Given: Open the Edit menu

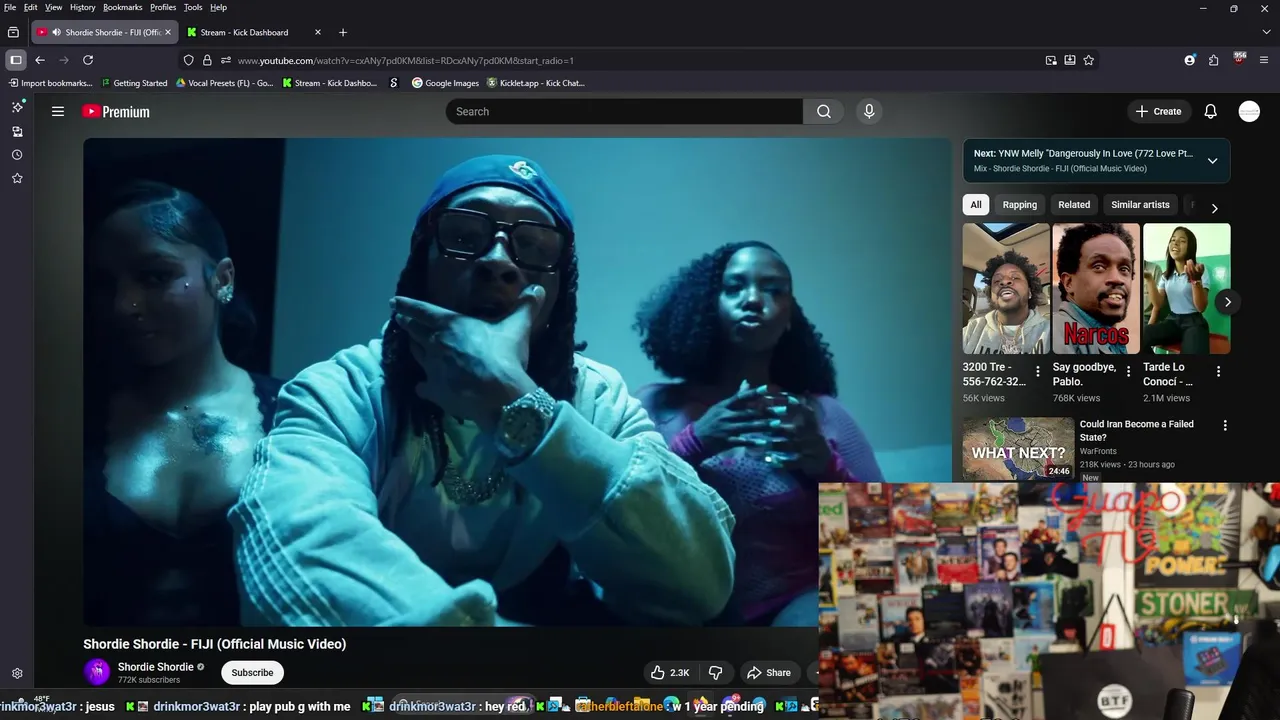Looking at the screenshot, I should pos(31,7).
